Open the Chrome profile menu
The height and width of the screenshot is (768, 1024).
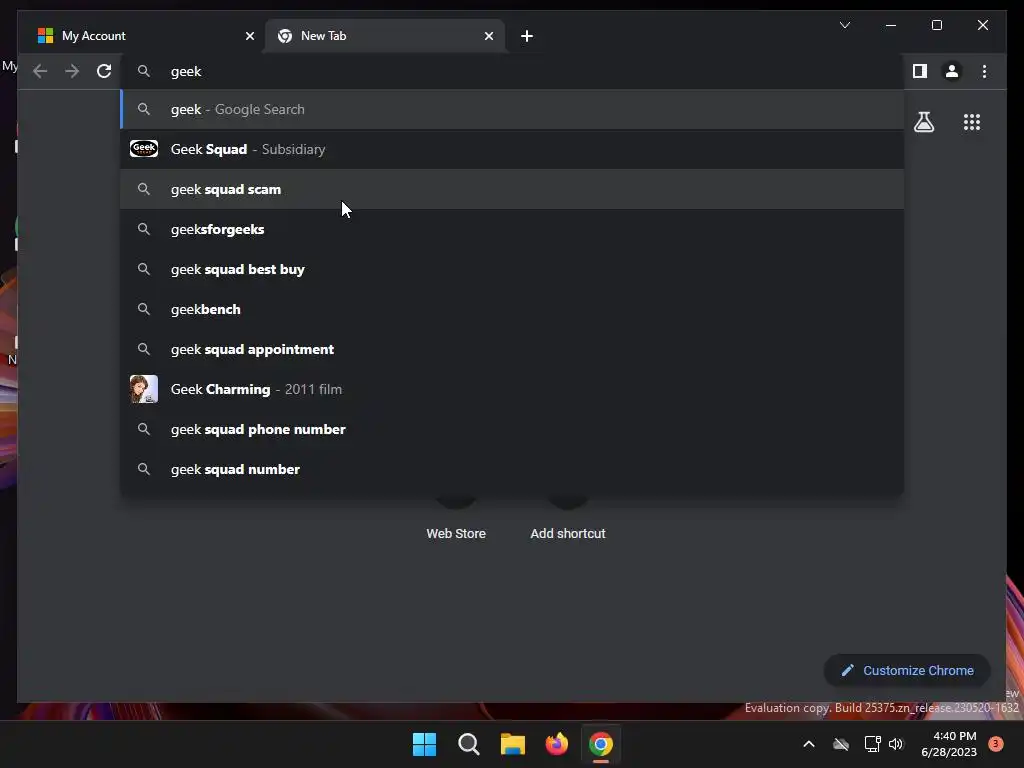point(952,71)
